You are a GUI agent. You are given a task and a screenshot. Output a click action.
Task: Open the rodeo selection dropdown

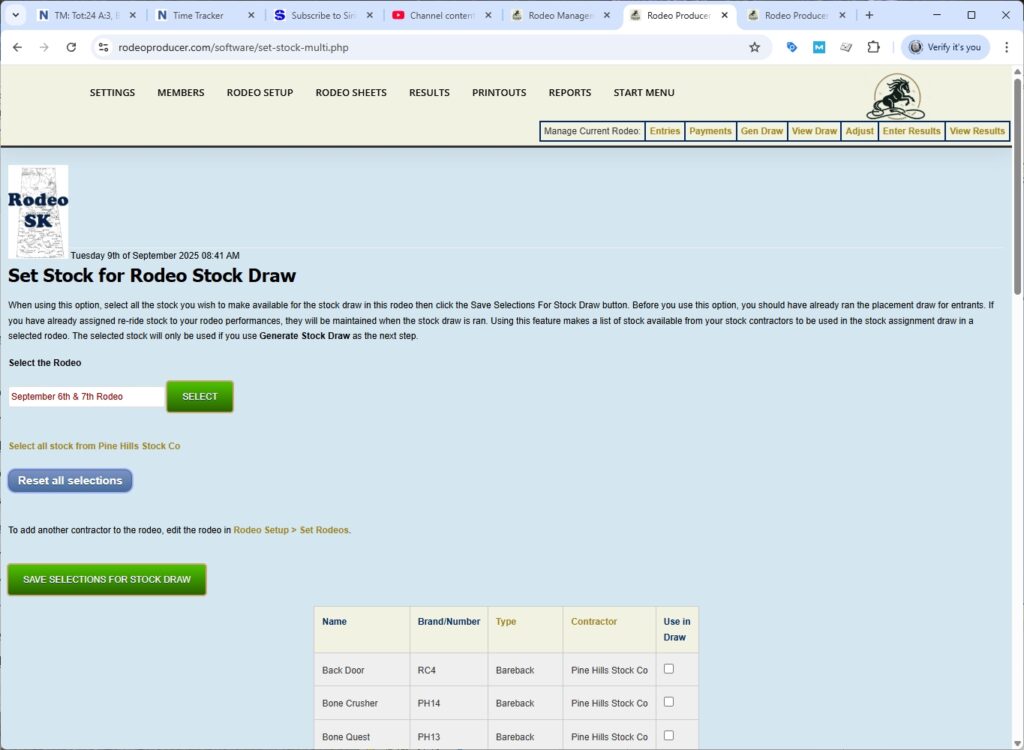(x=86, y=397)
